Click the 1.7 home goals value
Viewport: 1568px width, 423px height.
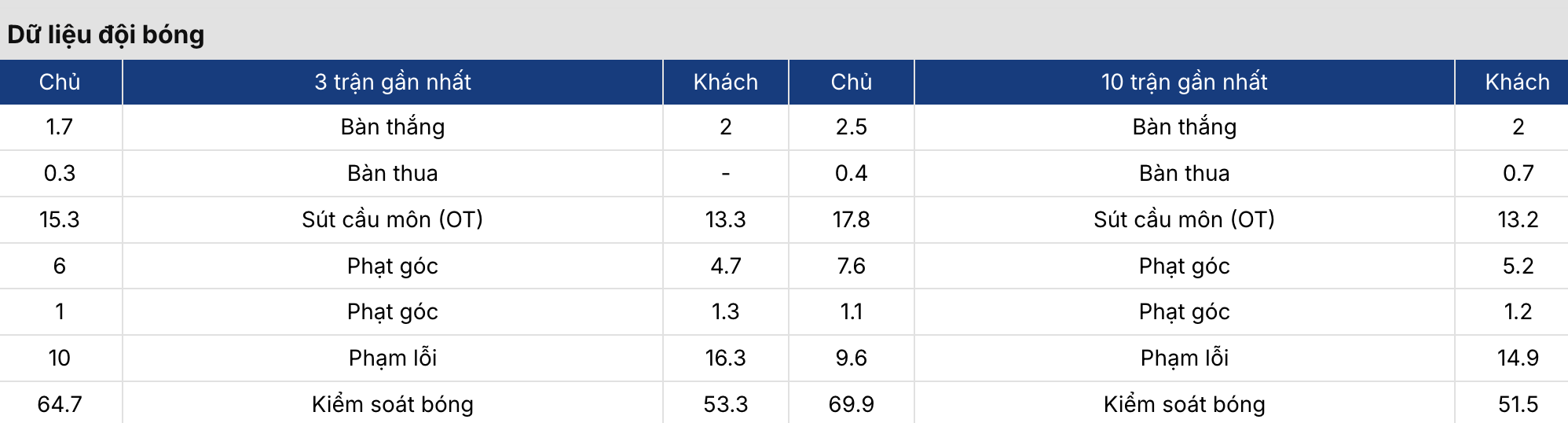click(60, 127)
